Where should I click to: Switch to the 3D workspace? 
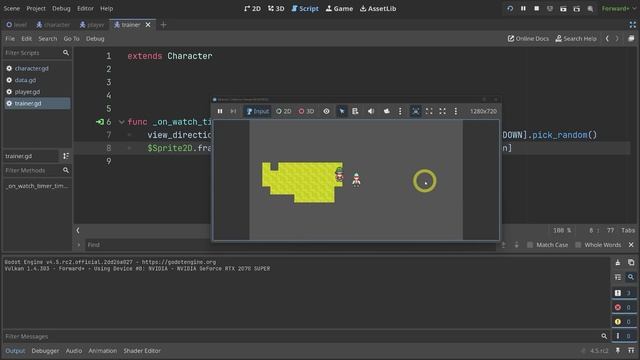[x=276, y=9]
